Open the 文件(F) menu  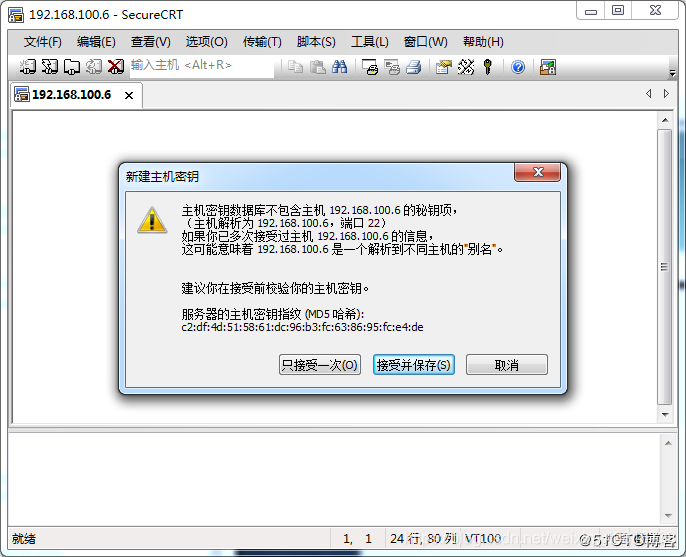pyautogui.click(x=42, y=42)
